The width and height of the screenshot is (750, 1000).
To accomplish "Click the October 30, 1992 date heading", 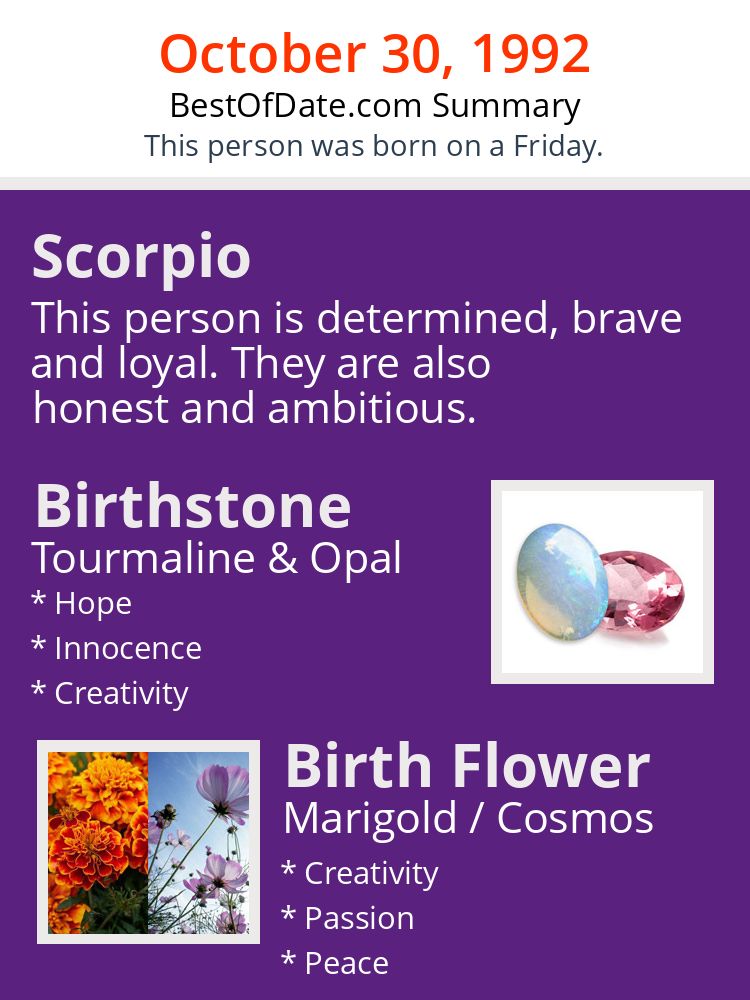I will pos(375,54).
